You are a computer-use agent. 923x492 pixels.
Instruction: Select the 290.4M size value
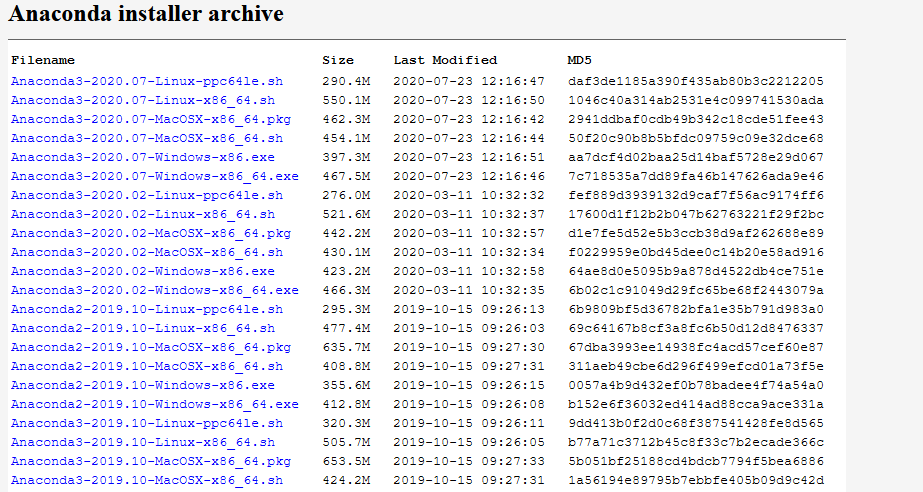[346, 81]
